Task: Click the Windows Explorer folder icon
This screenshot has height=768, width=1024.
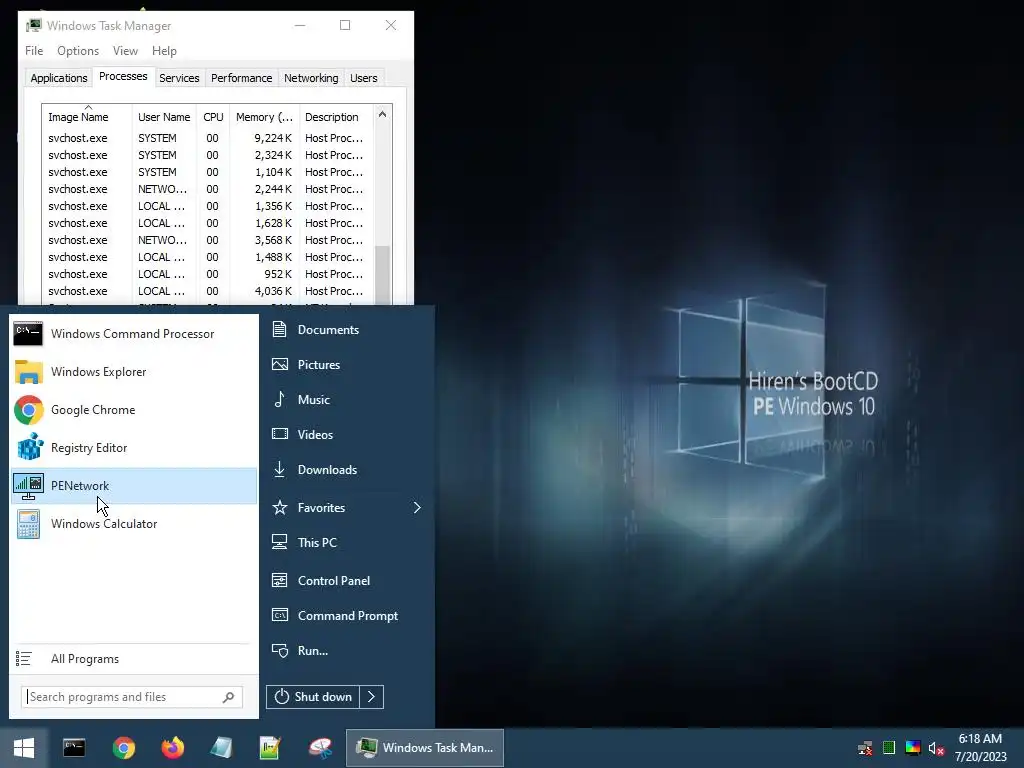Action: click(28, 372)
